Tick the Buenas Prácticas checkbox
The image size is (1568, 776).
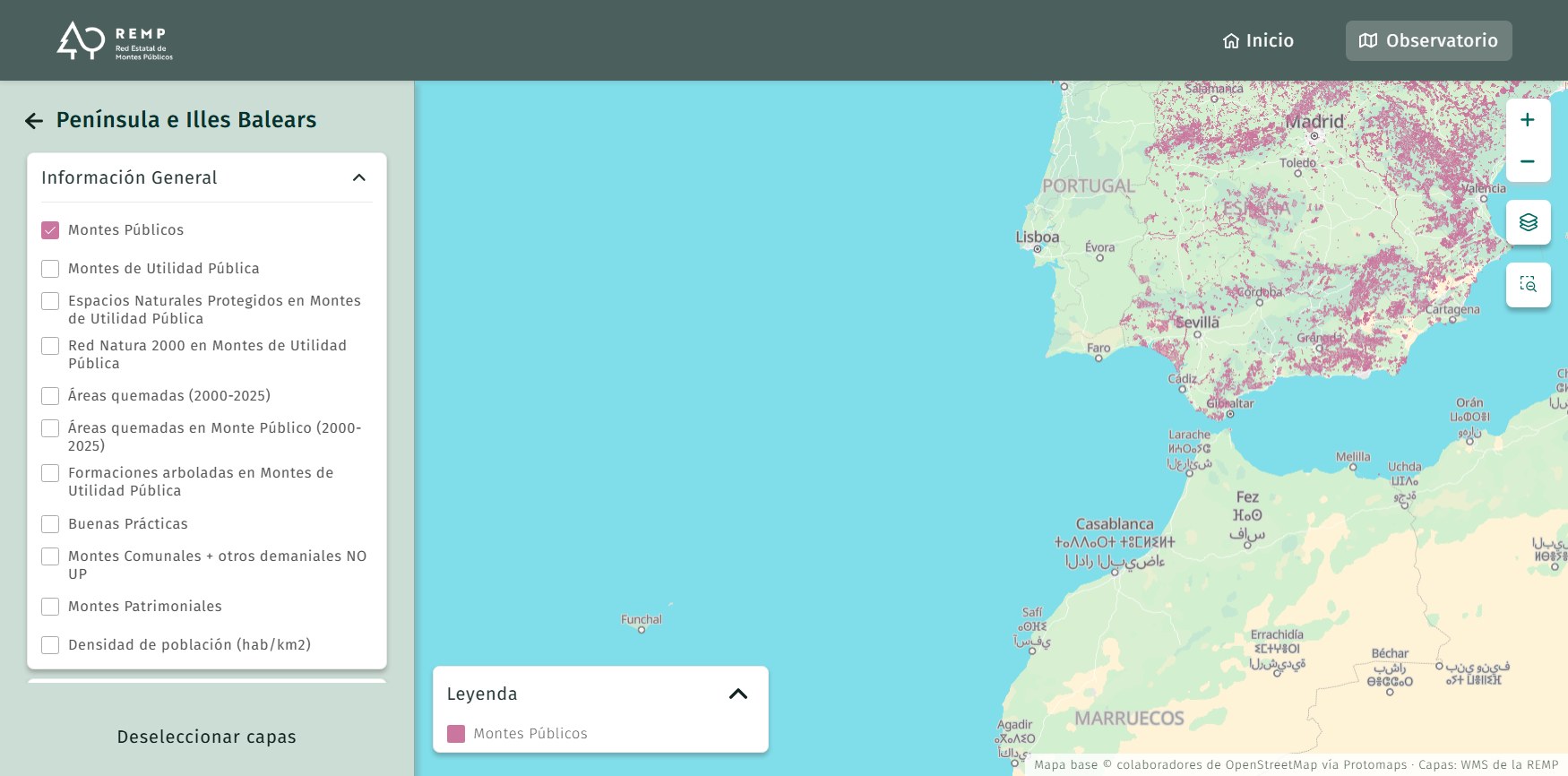pyautogui.click(x=50, y=524)
